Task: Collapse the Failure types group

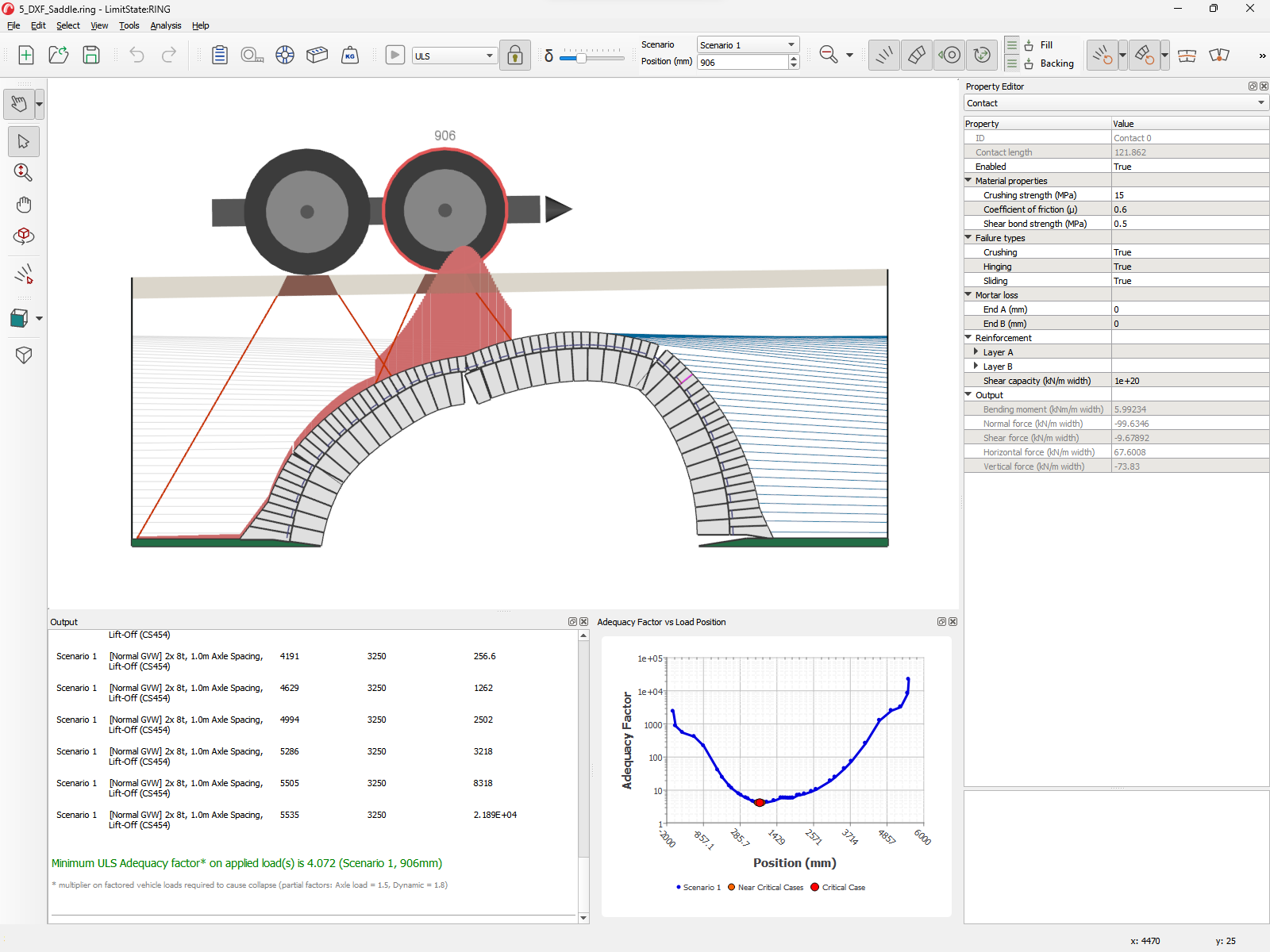Action: (968, 237)
